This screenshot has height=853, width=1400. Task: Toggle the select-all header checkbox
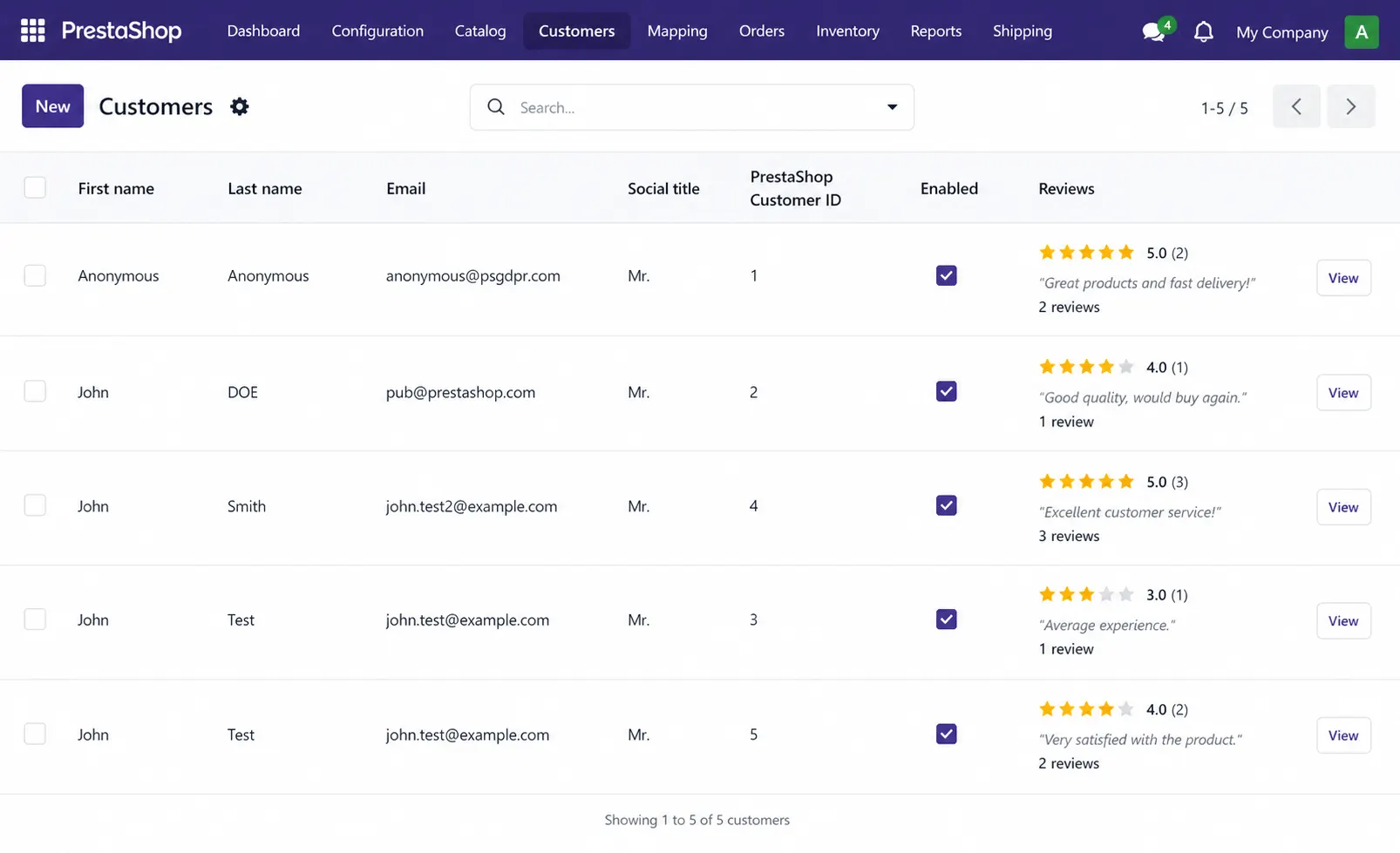pyautogui.click(x=35, y=187)
